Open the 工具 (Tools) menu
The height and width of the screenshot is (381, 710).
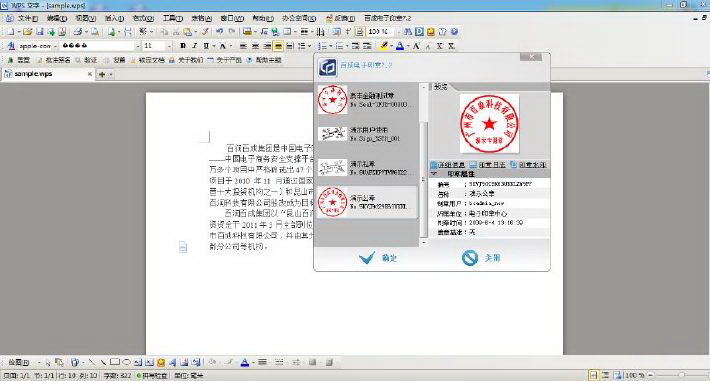coord(173,19)
